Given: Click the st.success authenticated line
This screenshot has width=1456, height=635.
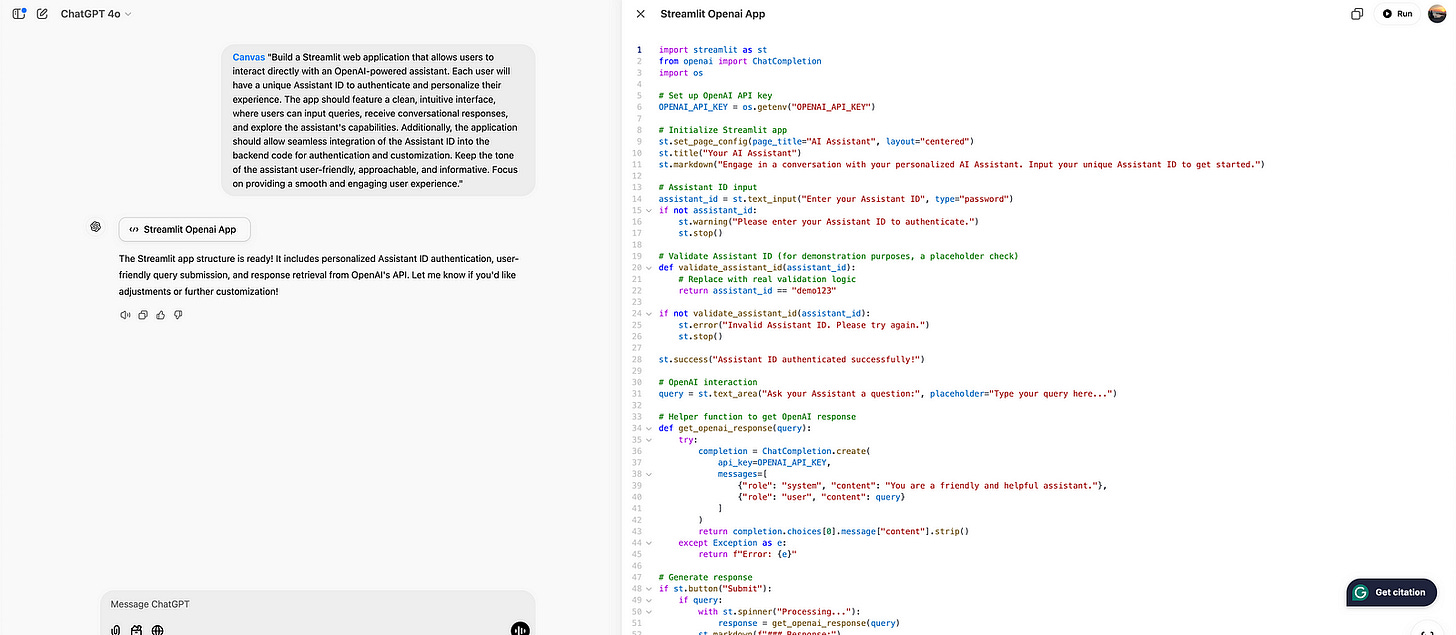Looking at the screenshot, I should click(792, 359).
